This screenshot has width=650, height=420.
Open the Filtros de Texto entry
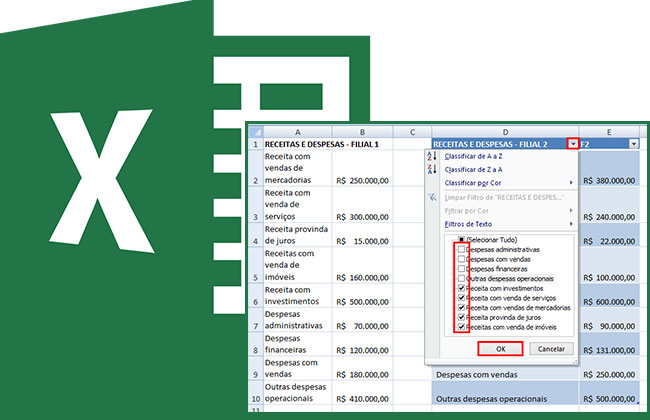tap(468, 224)
